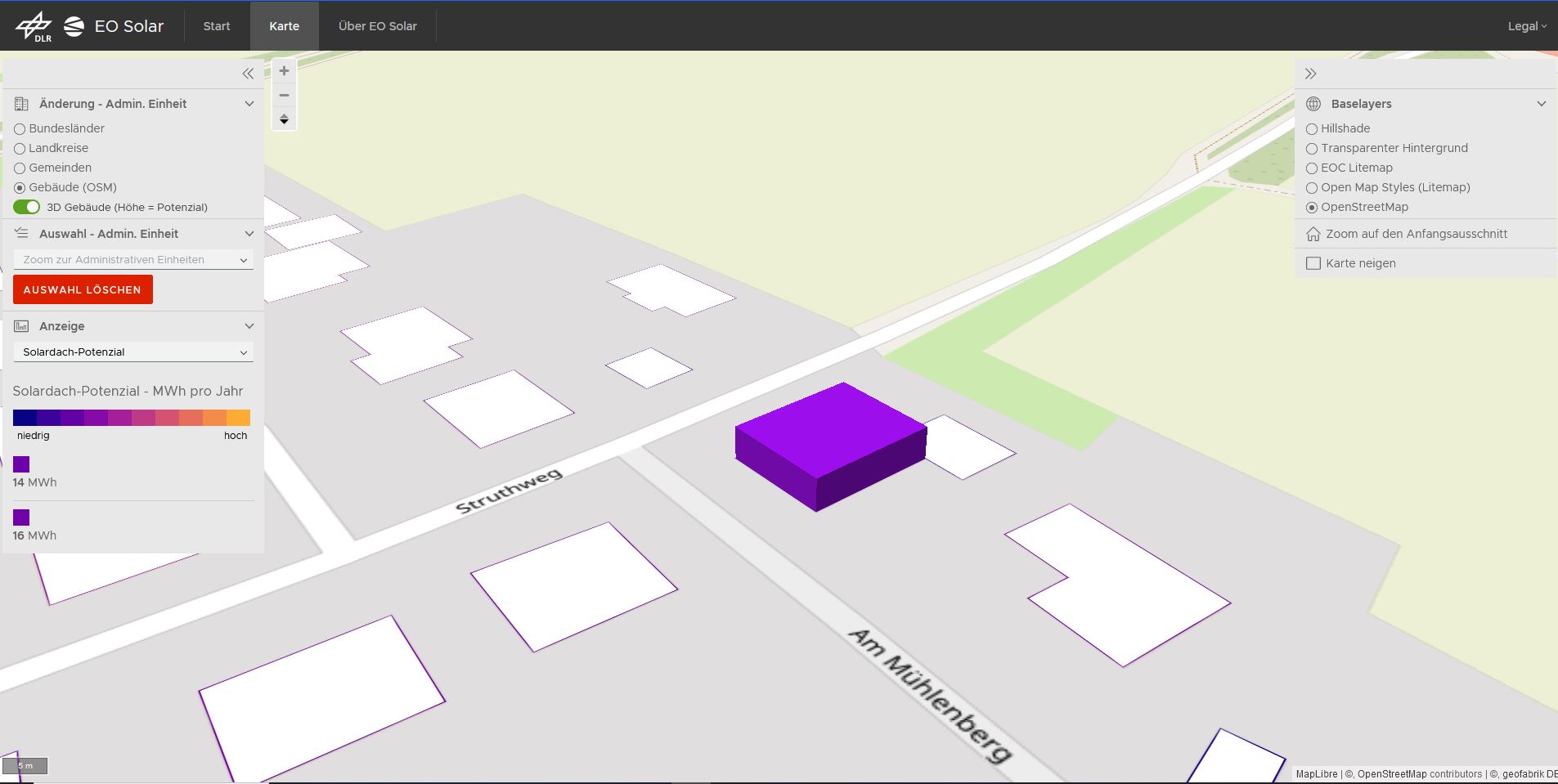Image resolution: width=1558 pixels, height=784 pixels.
Task: Open the Start tab
Action: [217, 26]
